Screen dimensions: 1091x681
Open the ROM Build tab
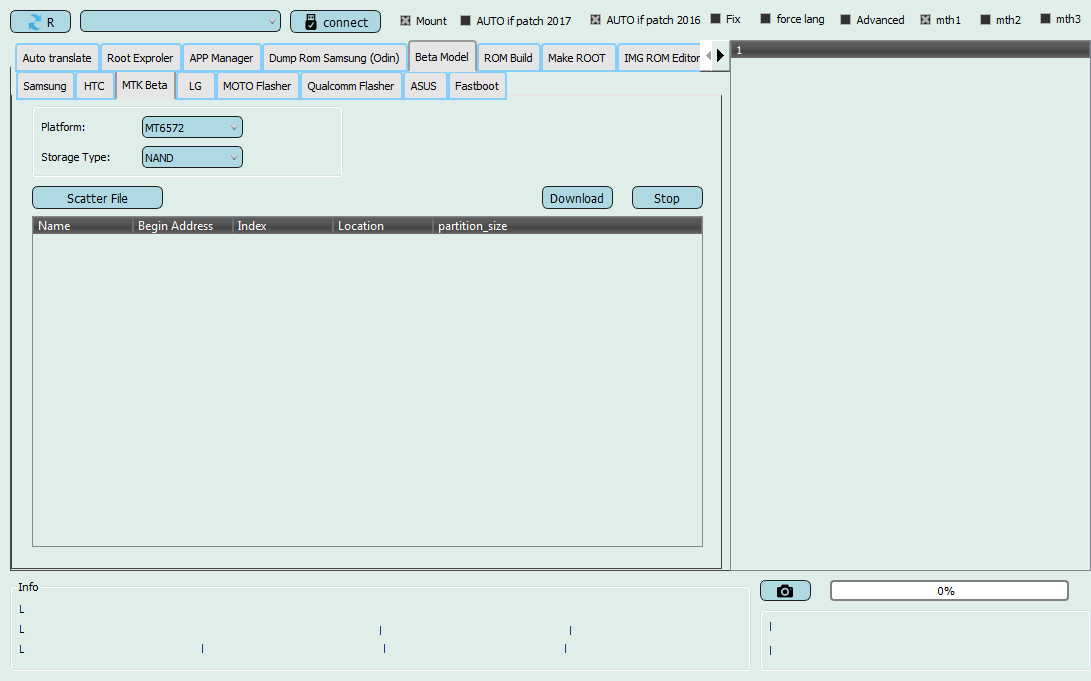[x=508, y=58]
